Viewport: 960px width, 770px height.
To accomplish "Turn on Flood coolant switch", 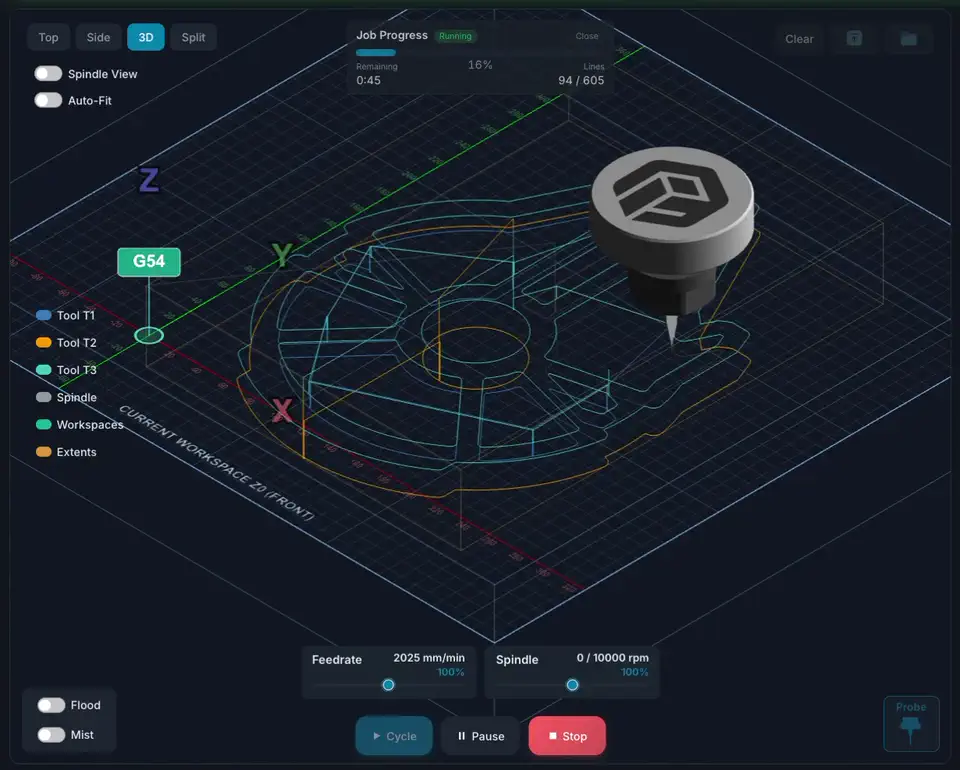I will [51, 705].
